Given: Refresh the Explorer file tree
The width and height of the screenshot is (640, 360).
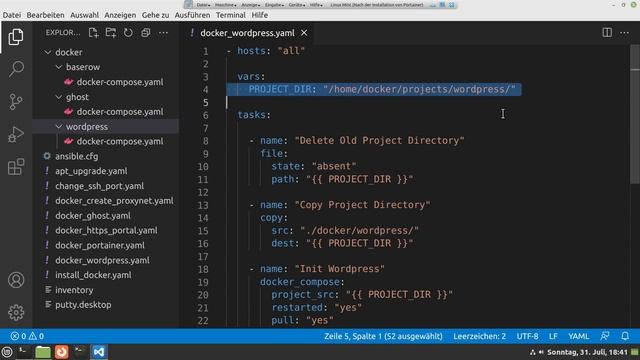Looking at the screenshot, I should 128,33.
